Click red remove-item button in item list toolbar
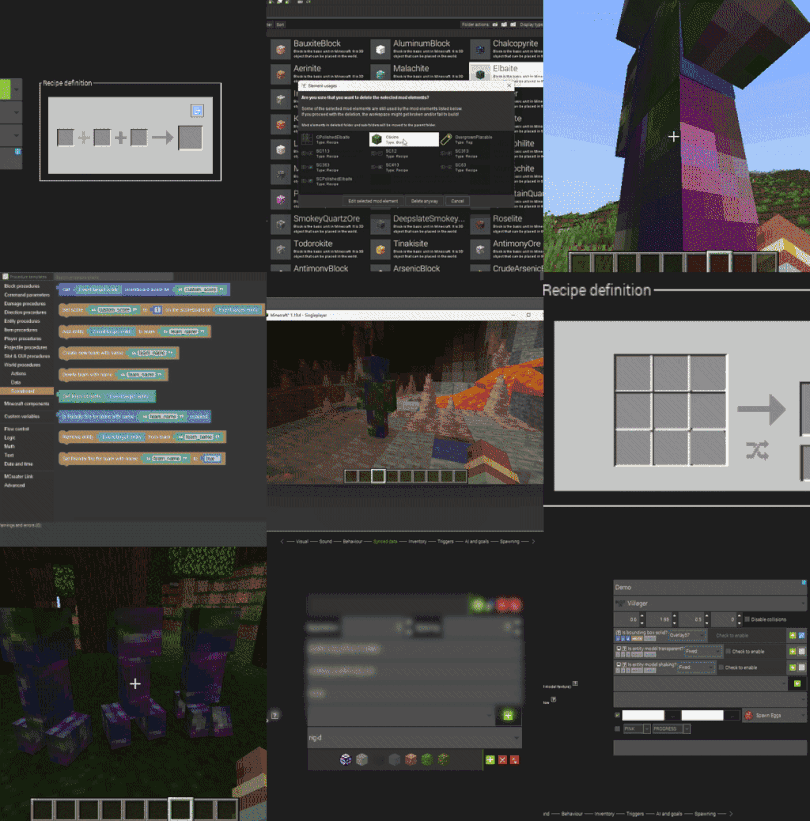The image size is (810, 821). (x=503, y=760)
